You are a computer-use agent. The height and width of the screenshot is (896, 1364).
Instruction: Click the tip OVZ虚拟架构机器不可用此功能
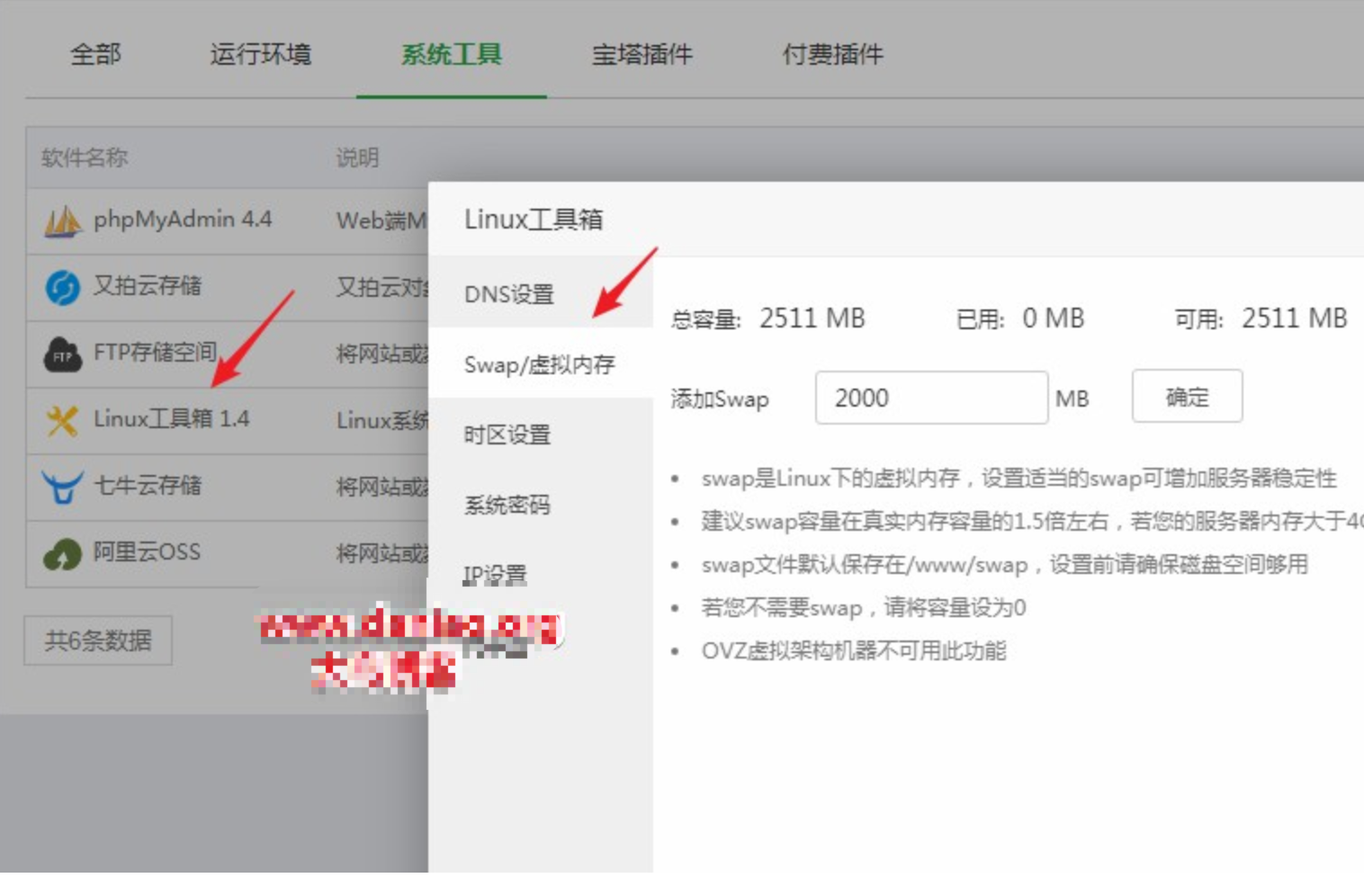click(854, 650)
